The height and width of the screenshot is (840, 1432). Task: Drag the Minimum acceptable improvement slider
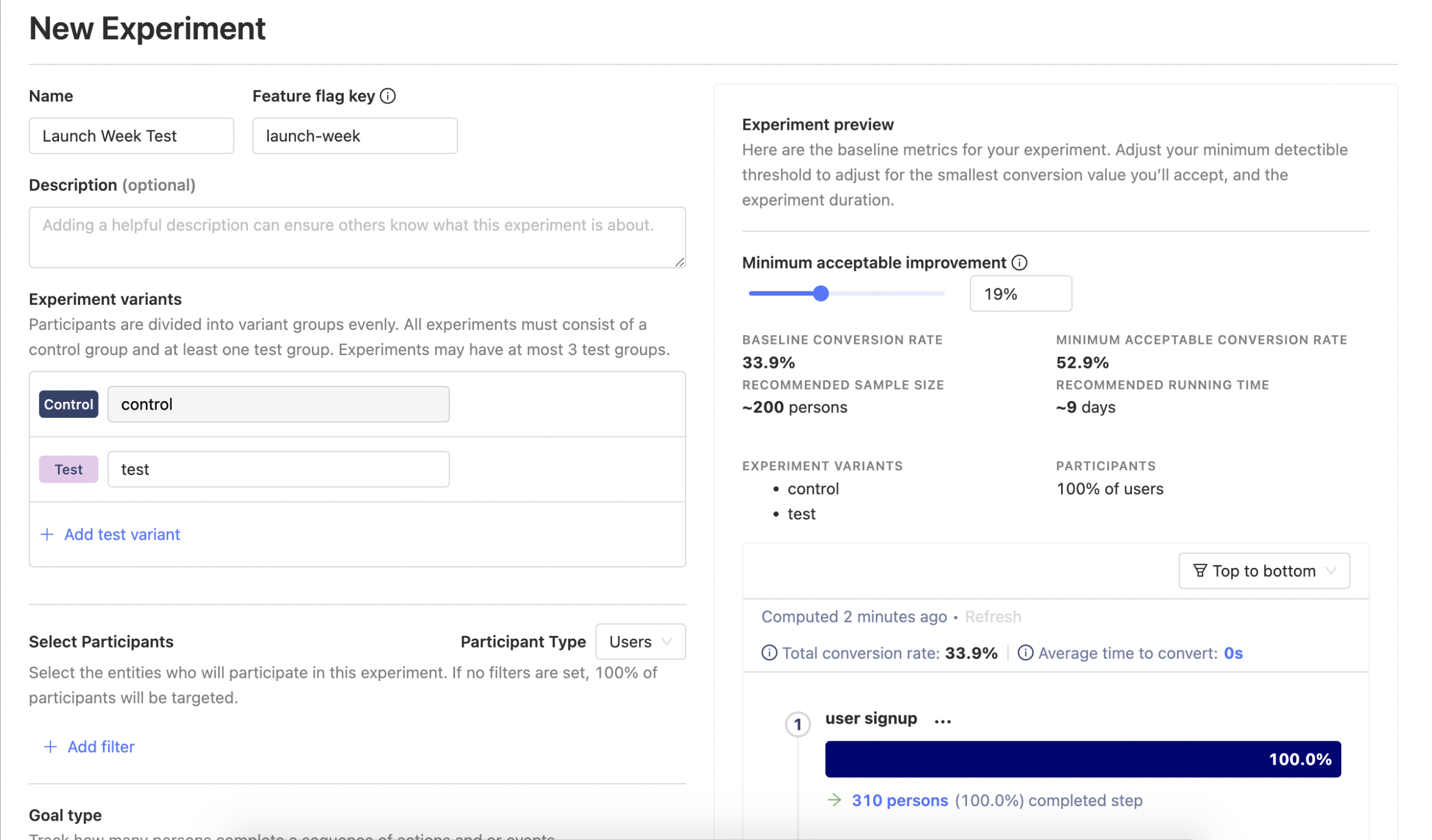click(x=820, y=293)
